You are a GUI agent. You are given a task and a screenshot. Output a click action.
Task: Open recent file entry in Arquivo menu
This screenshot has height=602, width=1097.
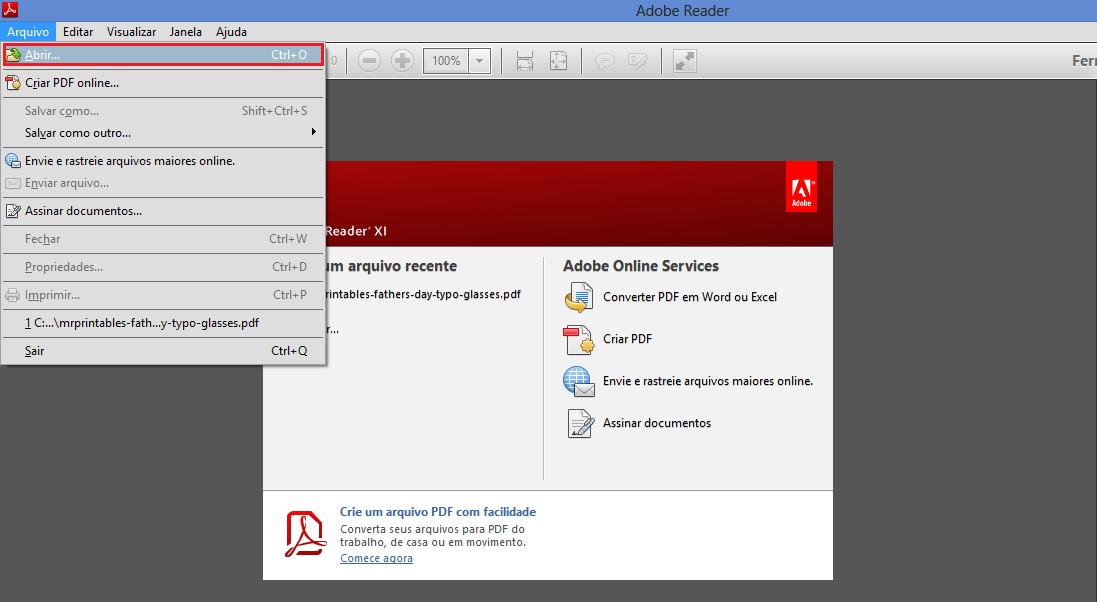click(x=142, y=323)
